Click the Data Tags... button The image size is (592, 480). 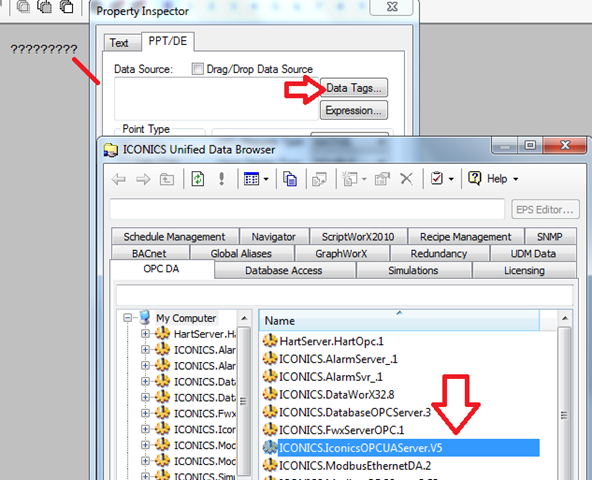click(354, 88)
